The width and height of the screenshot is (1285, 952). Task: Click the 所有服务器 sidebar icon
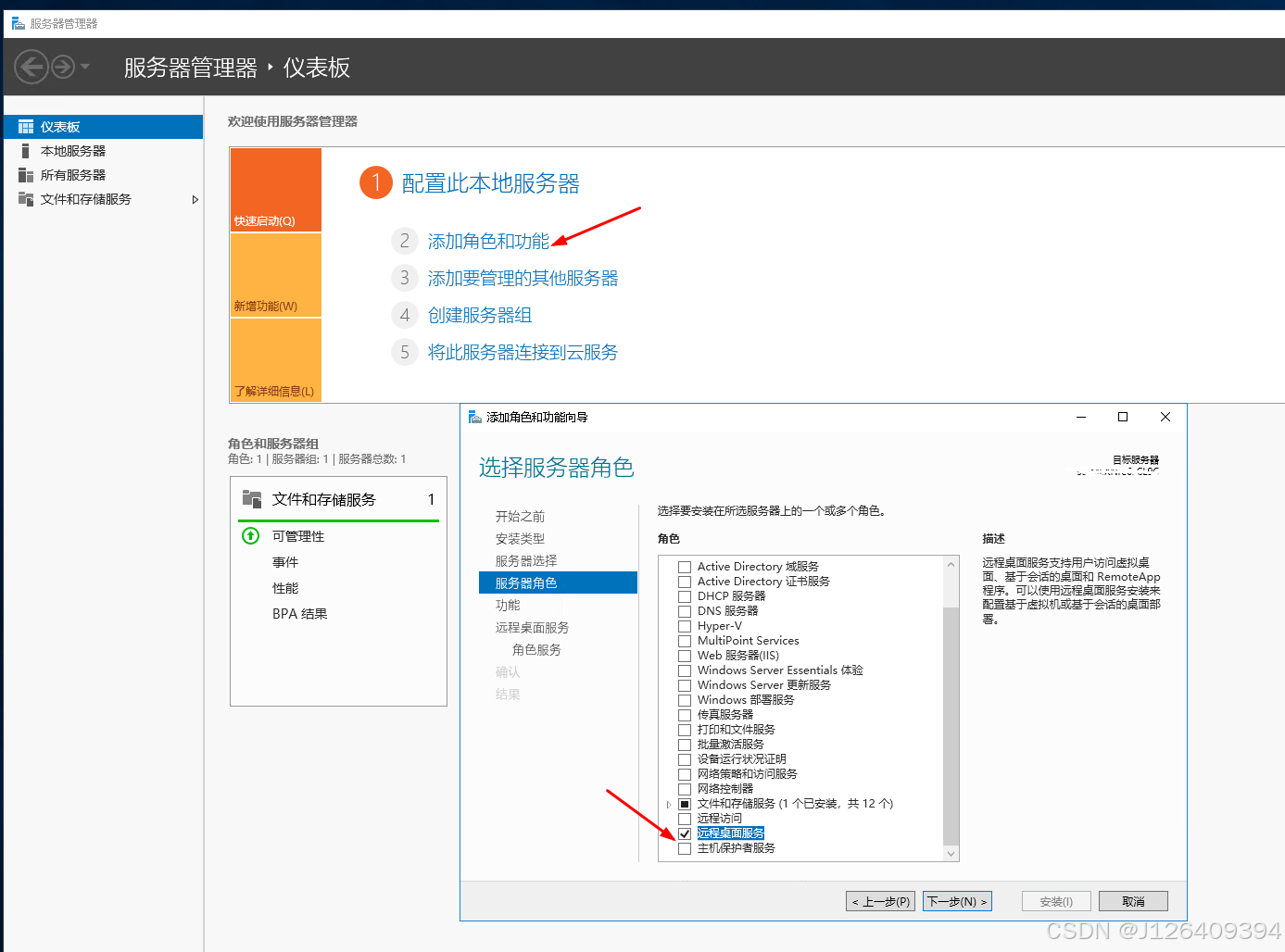[26, 175]
